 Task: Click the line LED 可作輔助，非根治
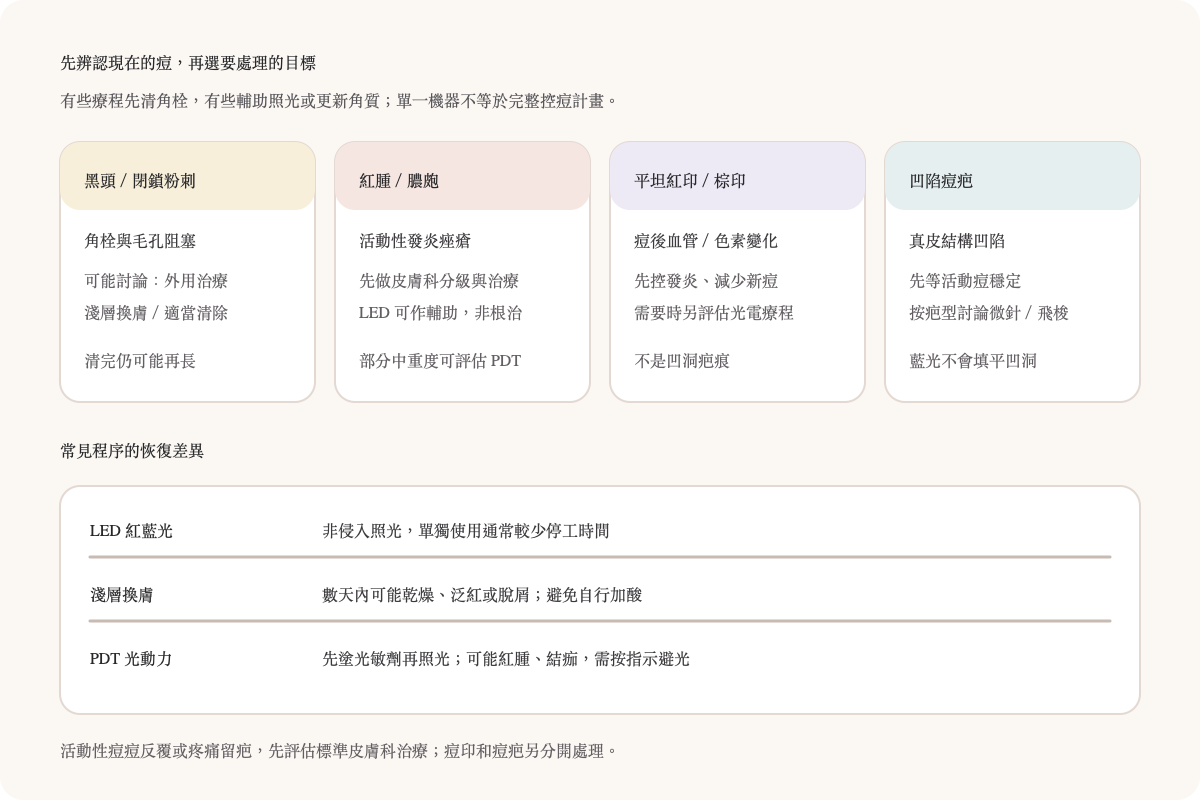tap(441, 313)
